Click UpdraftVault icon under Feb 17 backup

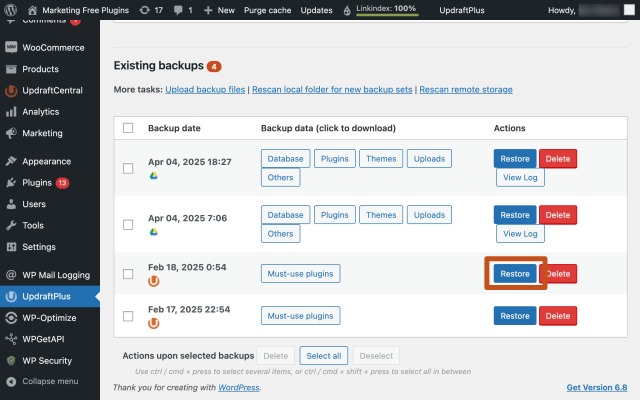[x=153, y=323]
